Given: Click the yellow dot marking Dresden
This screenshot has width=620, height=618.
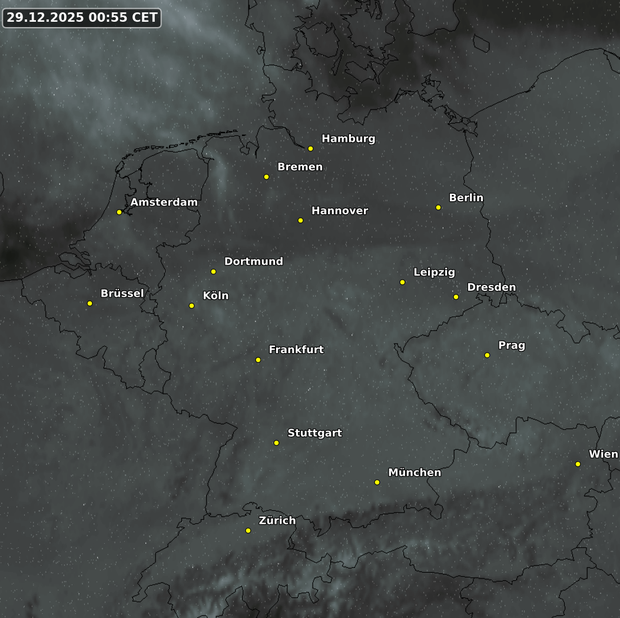Looking at the screenshot, I should click(456, 297).
